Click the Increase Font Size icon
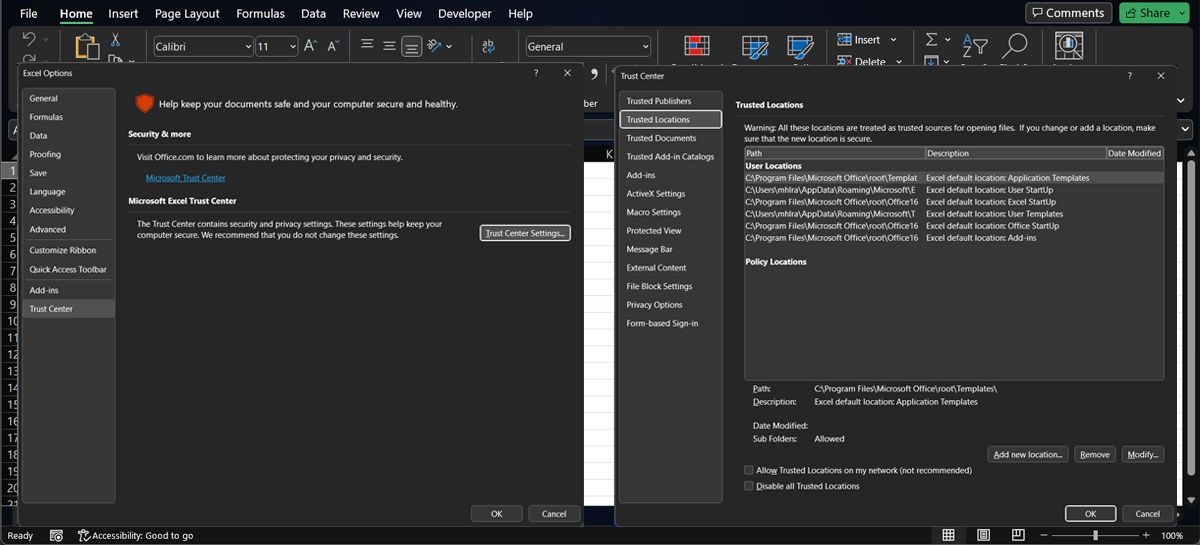The height and width of the screenshot is (545, 1200). [310, 46]
